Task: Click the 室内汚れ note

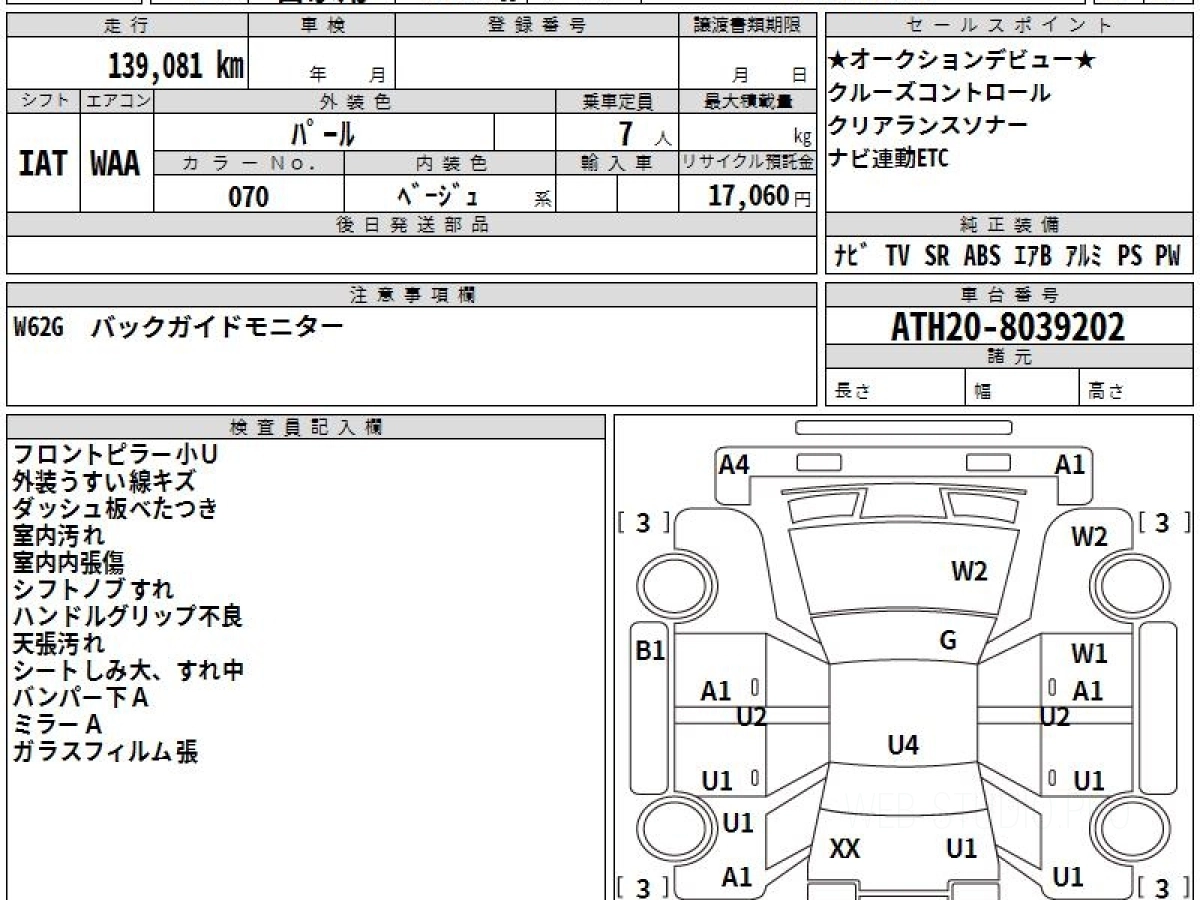Action: coord(58,535)
